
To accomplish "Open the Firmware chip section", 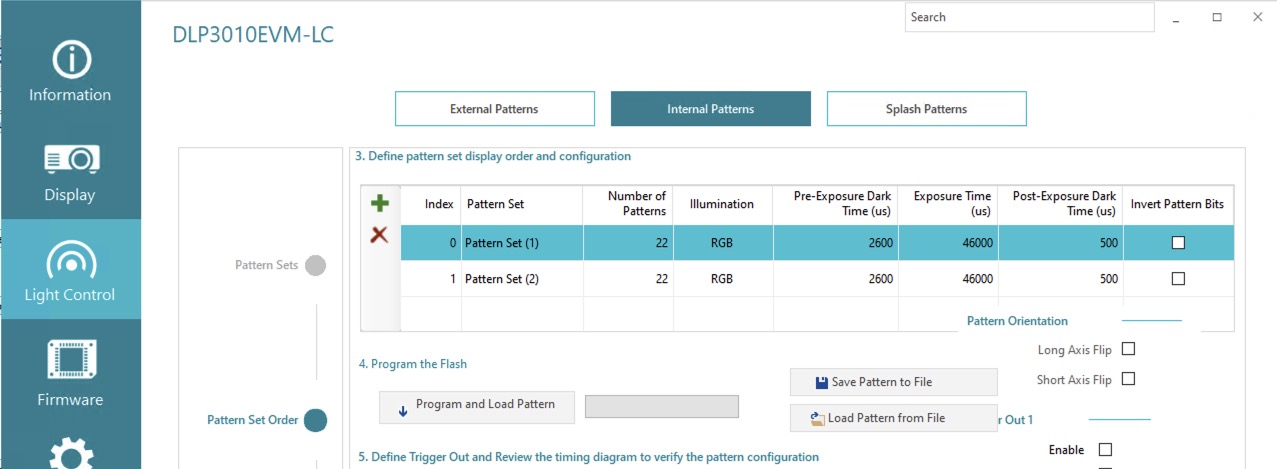I will (70, 371).
